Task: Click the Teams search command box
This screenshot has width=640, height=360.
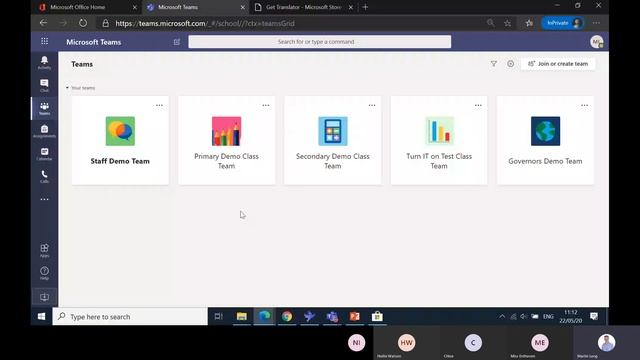Action: [320, 42]
